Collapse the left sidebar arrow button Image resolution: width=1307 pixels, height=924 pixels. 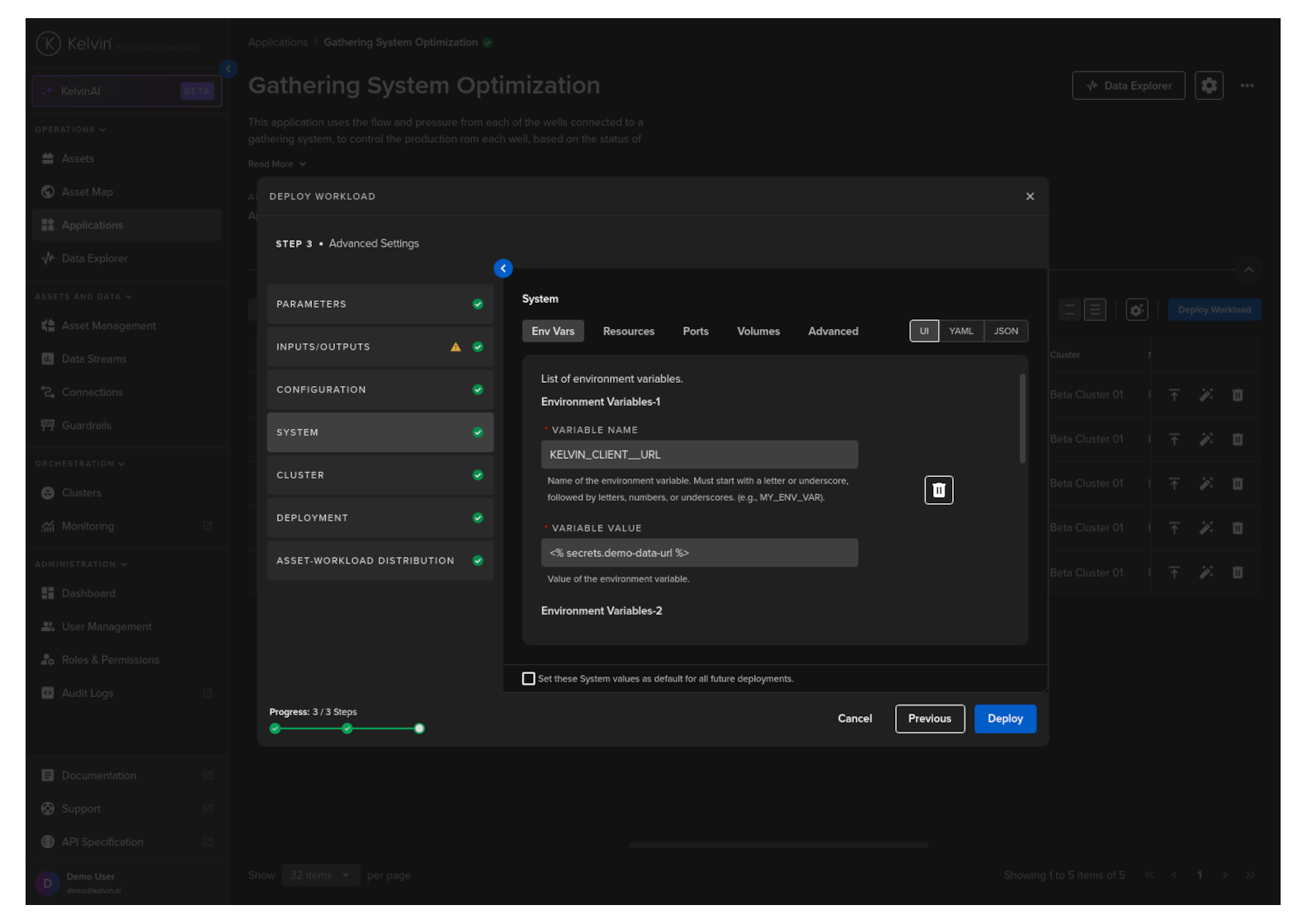pos(229,69)
